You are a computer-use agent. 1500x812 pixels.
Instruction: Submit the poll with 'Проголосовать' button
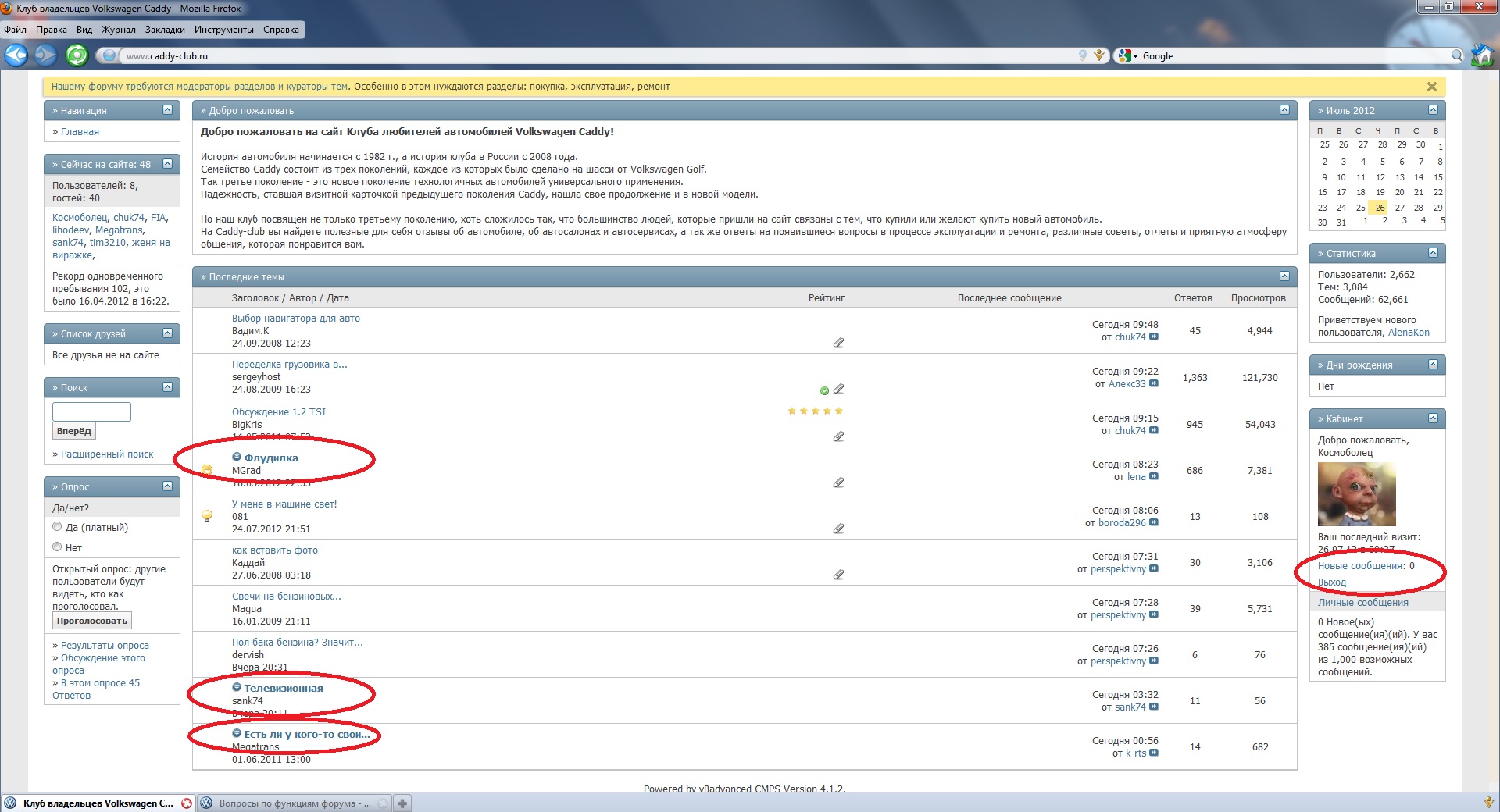coord(92,621)
